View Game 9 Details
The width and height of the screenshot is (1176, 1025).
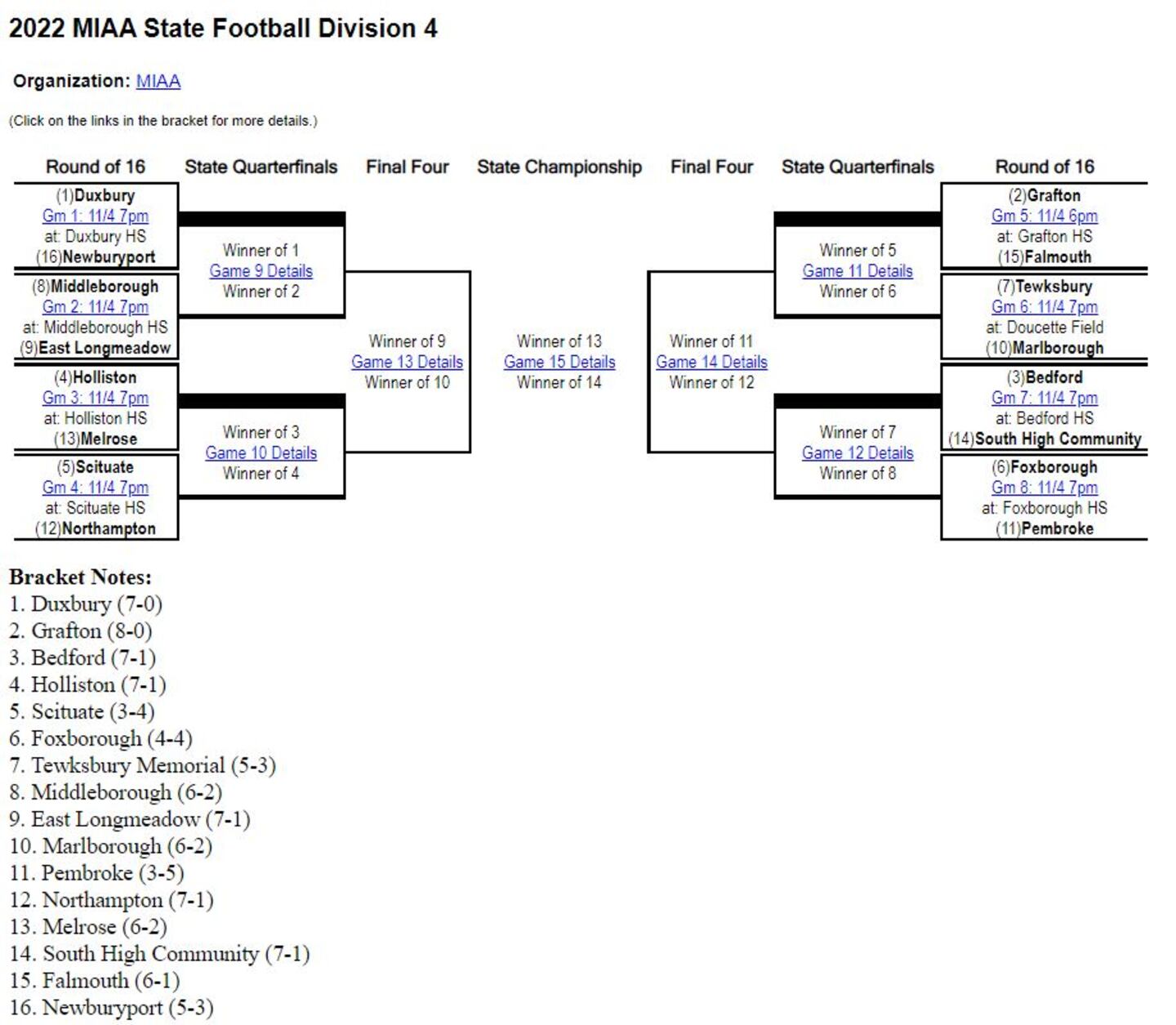[261, 271]
